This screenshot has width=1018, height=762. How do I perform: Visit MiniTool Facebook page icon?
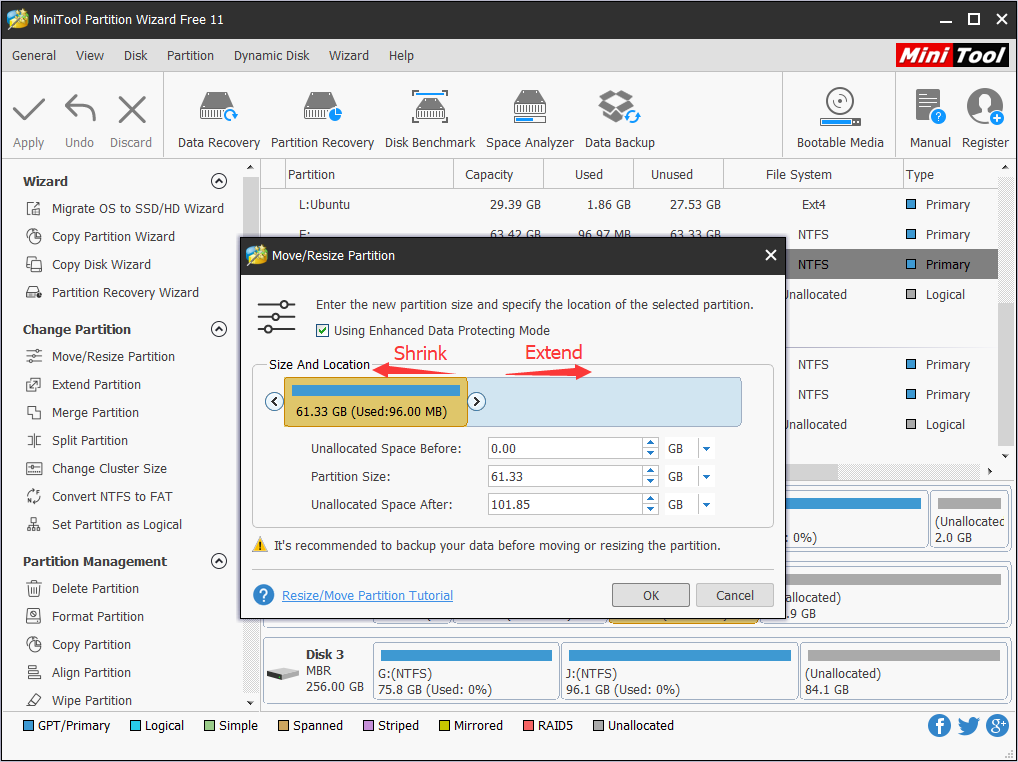939,725
